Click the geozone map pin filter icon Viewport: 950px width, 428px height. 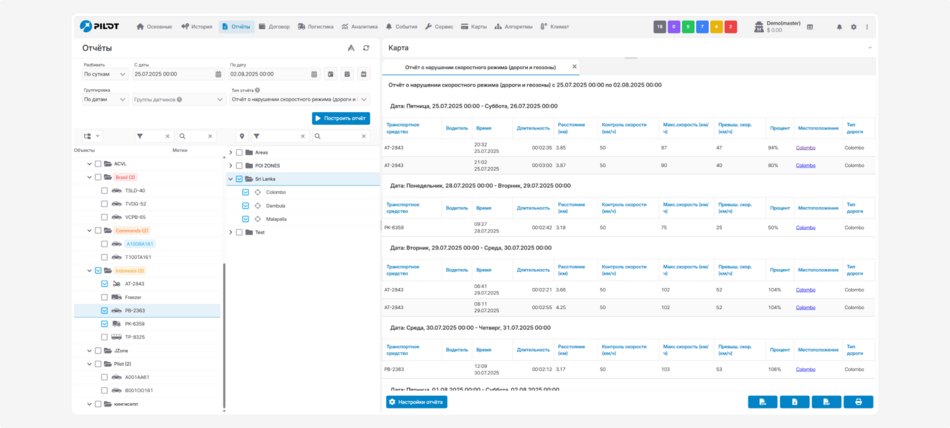point(242,136)
